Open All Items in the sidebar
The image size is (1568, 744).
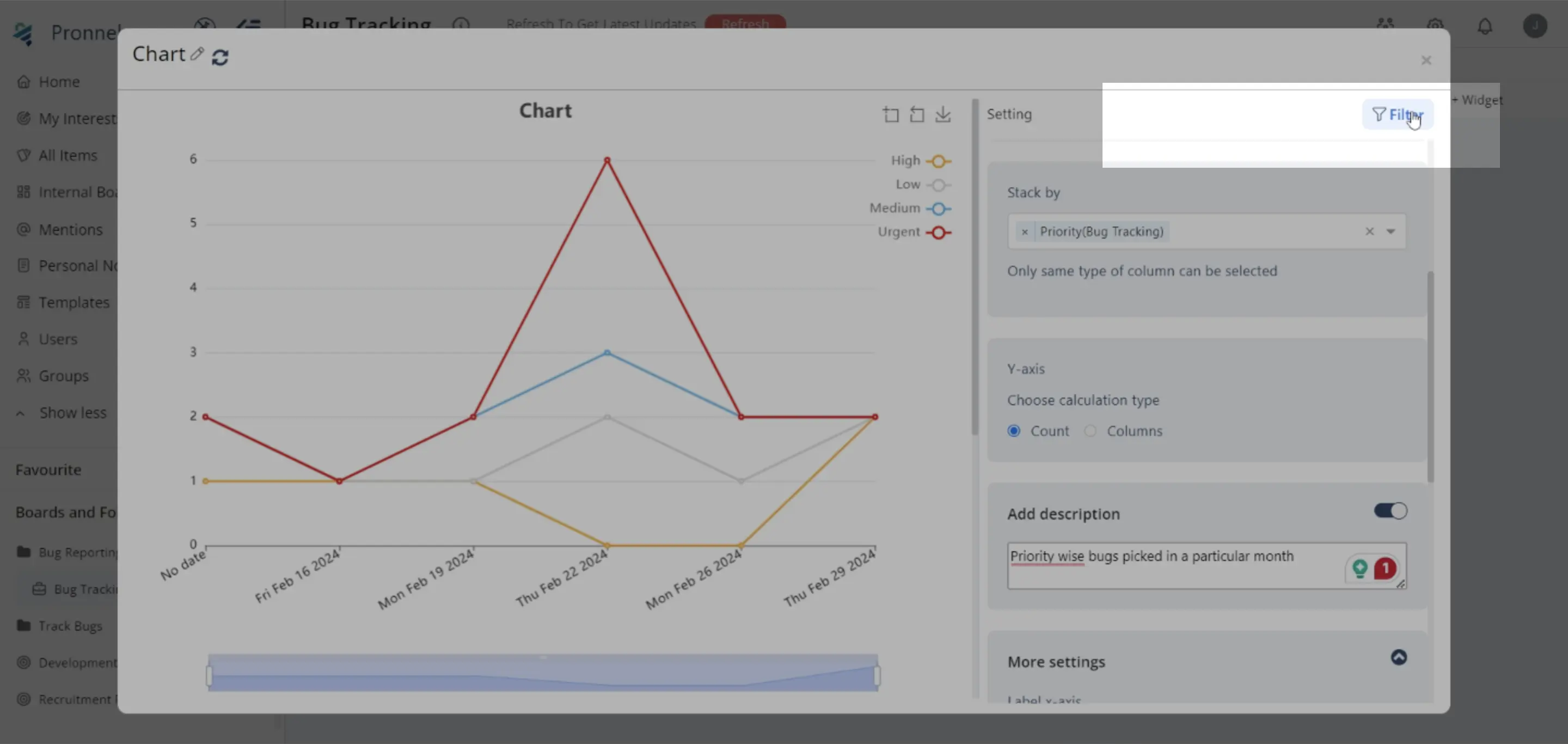[68, 155]
